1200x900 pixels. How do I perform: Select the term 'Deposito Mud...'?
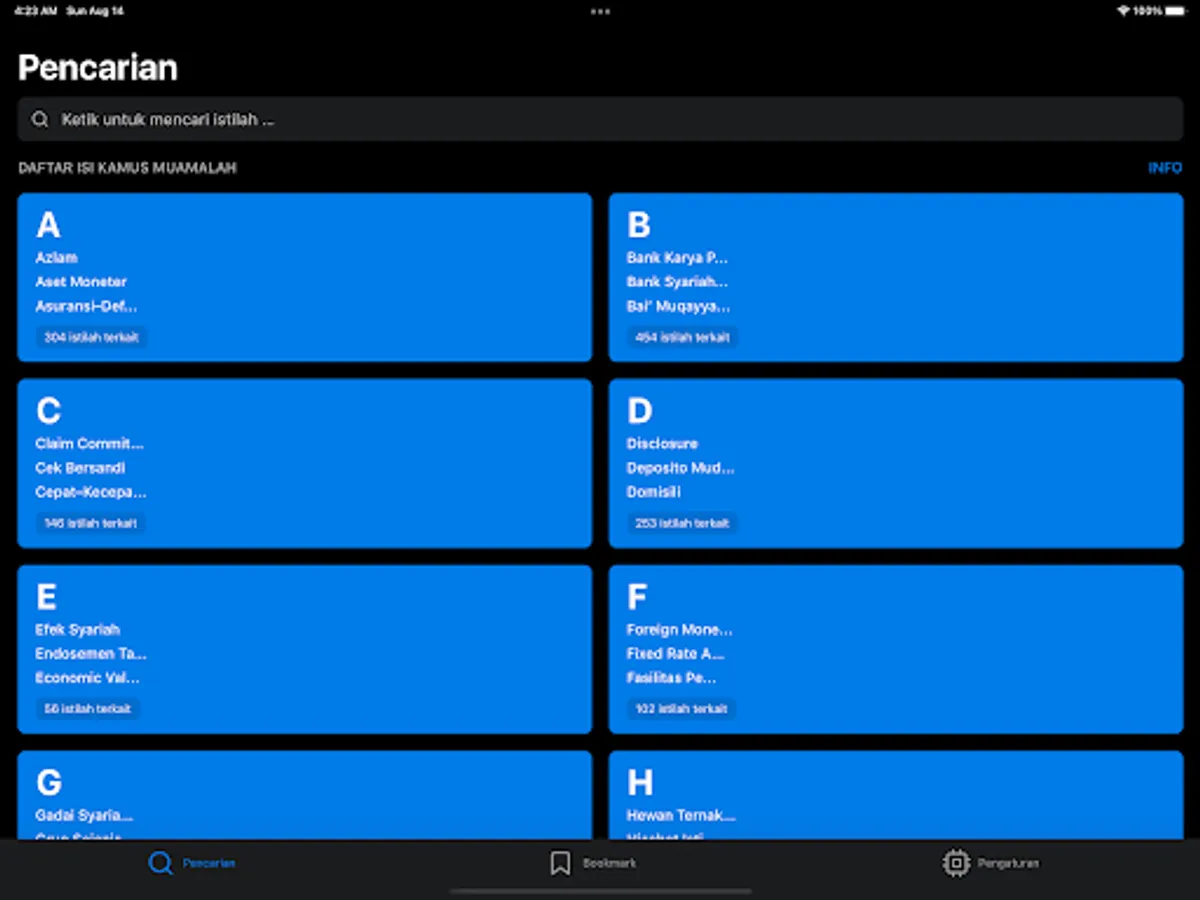point(680,468)
